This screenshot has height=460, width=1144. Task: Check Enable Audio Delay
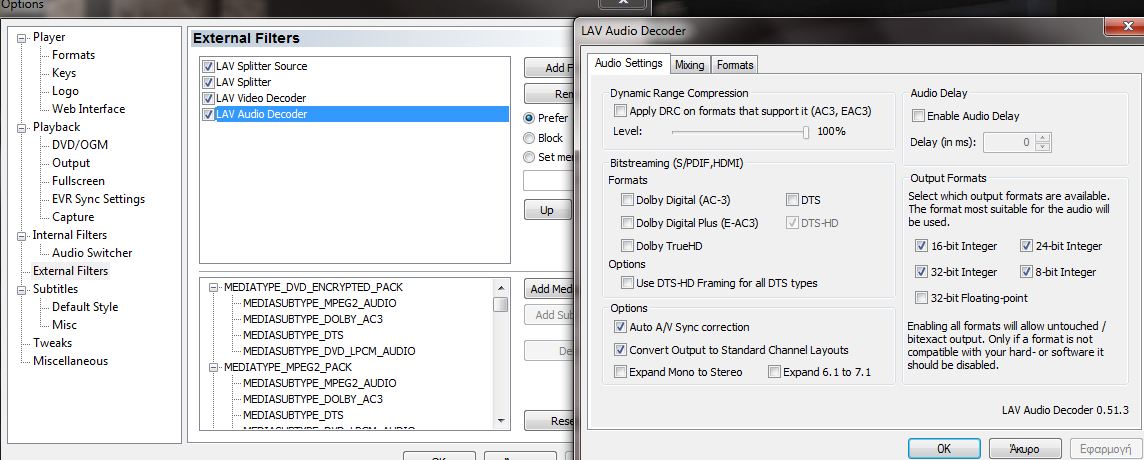pyautogui.click(x=918, y=116)
